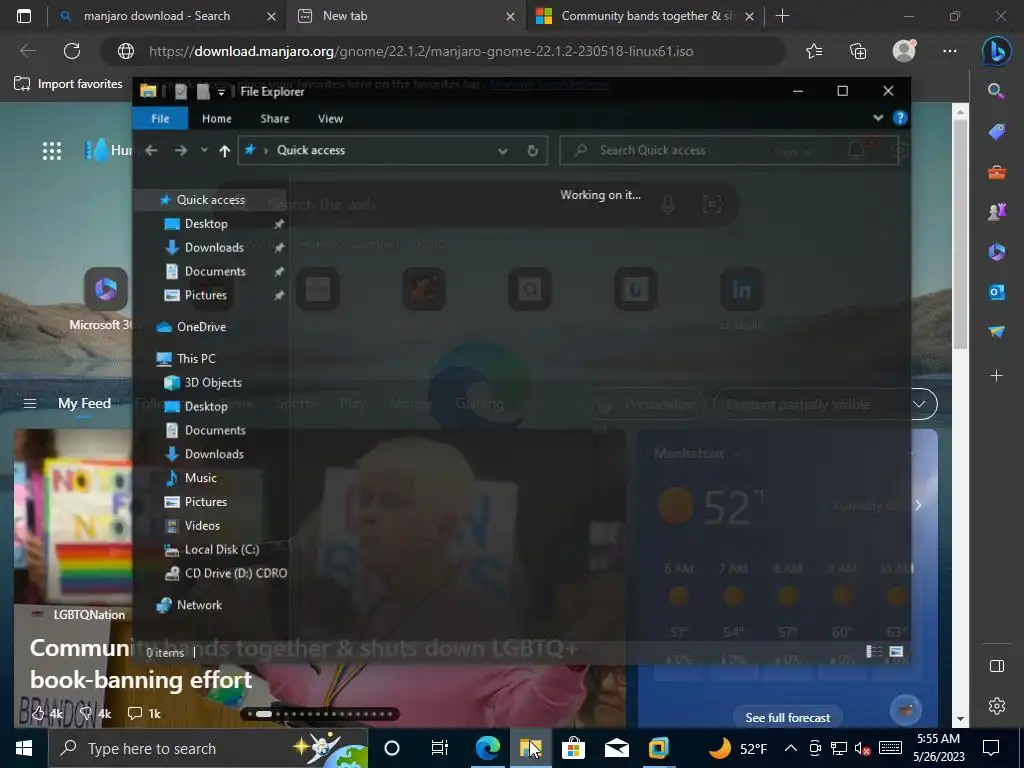Click Edge browser refresh icon
Screen dimensions: 1024x768
[72, 51]
